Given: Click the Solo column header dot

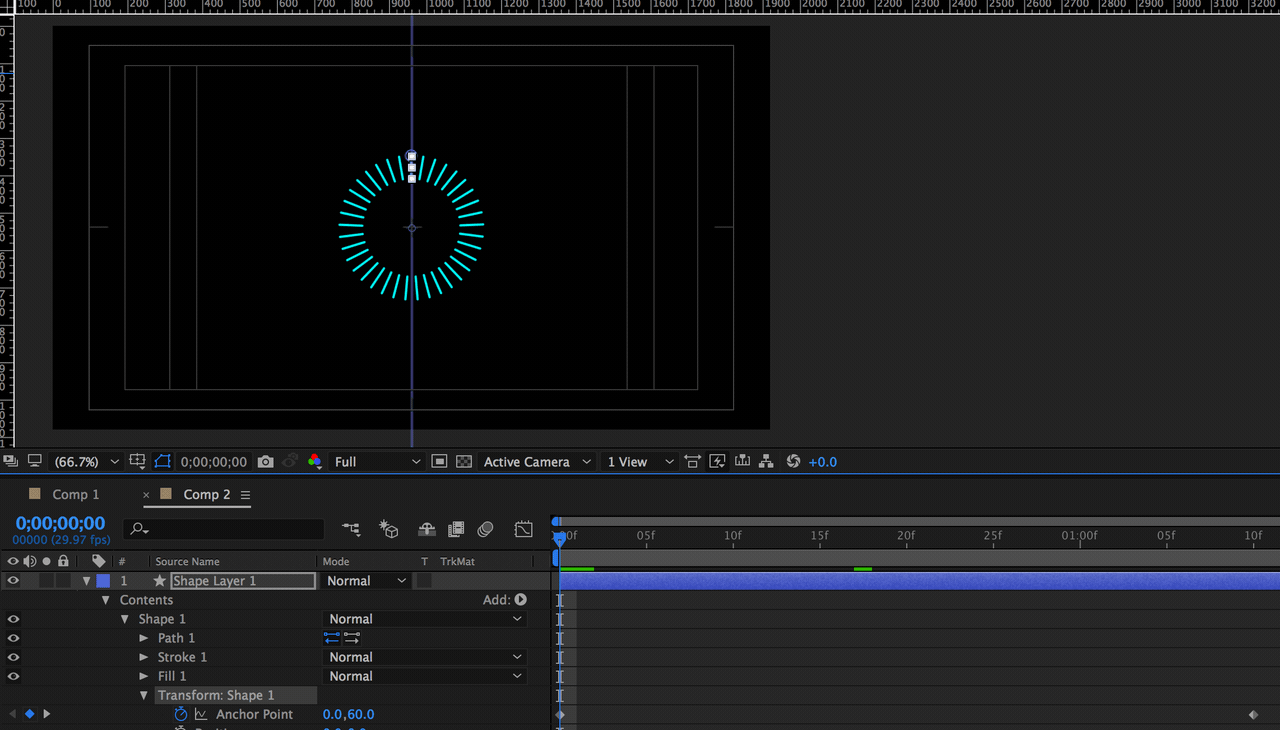Looking at the screenshot, I should (x=46, y=561).
